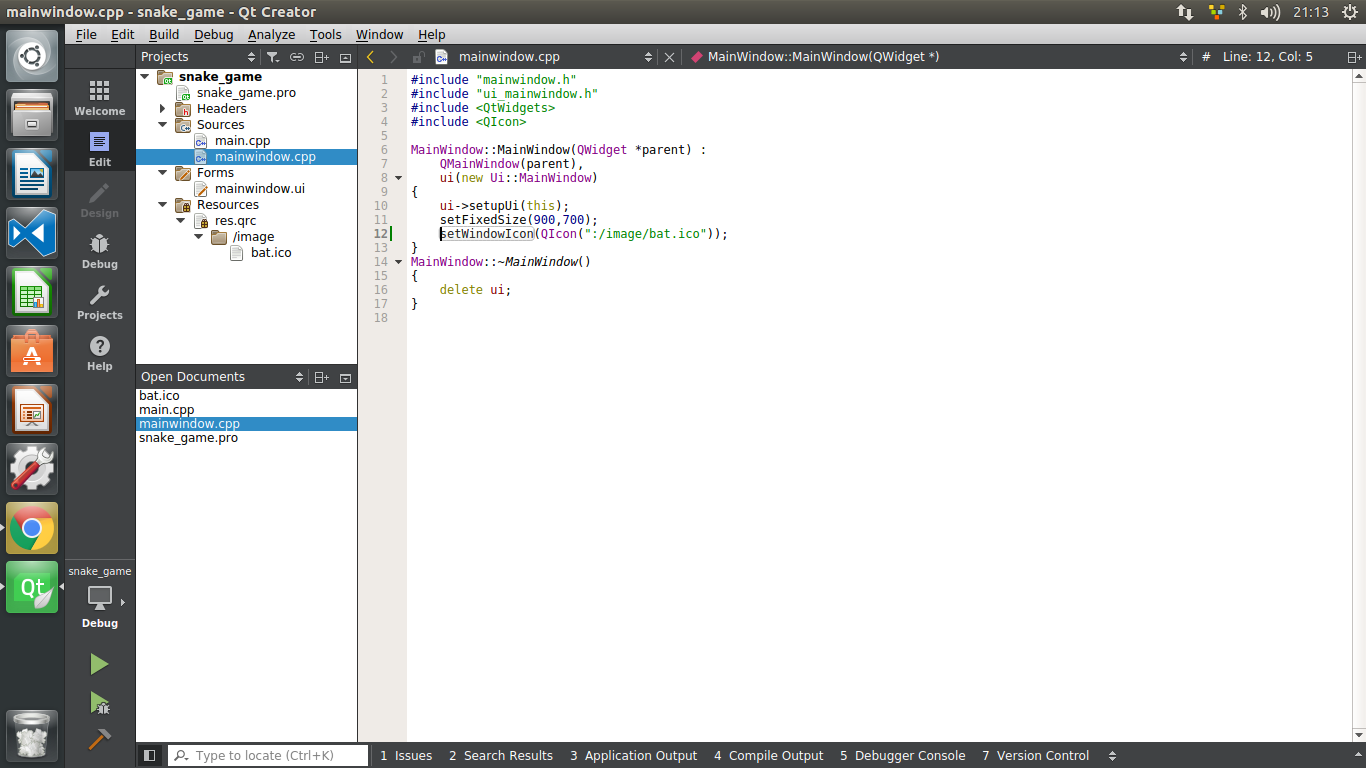Open the symbol dropdown MainWindow::MainWindow

pyautogui.click(x=937, y=57)
